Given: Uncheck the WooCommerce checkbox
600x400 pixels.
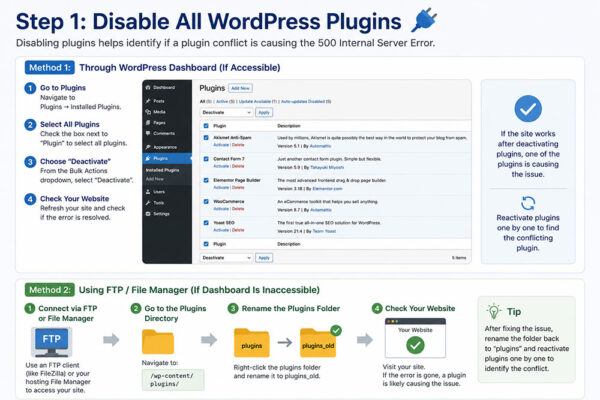Looking at the screenshot, I should [x=206, y=201].
